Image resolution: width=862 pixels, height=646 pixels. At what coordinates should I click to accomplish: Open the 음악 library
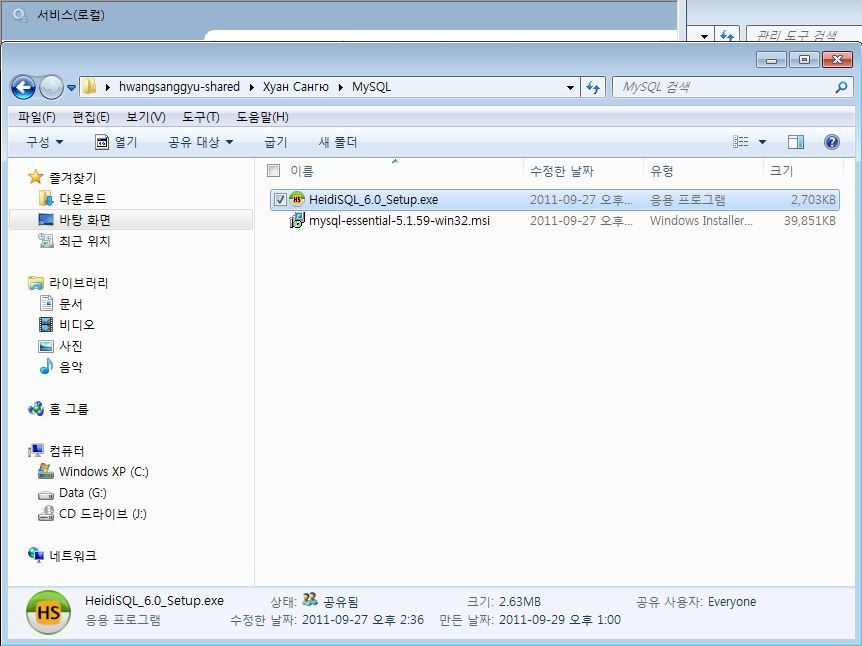click(x=71, y=367)
